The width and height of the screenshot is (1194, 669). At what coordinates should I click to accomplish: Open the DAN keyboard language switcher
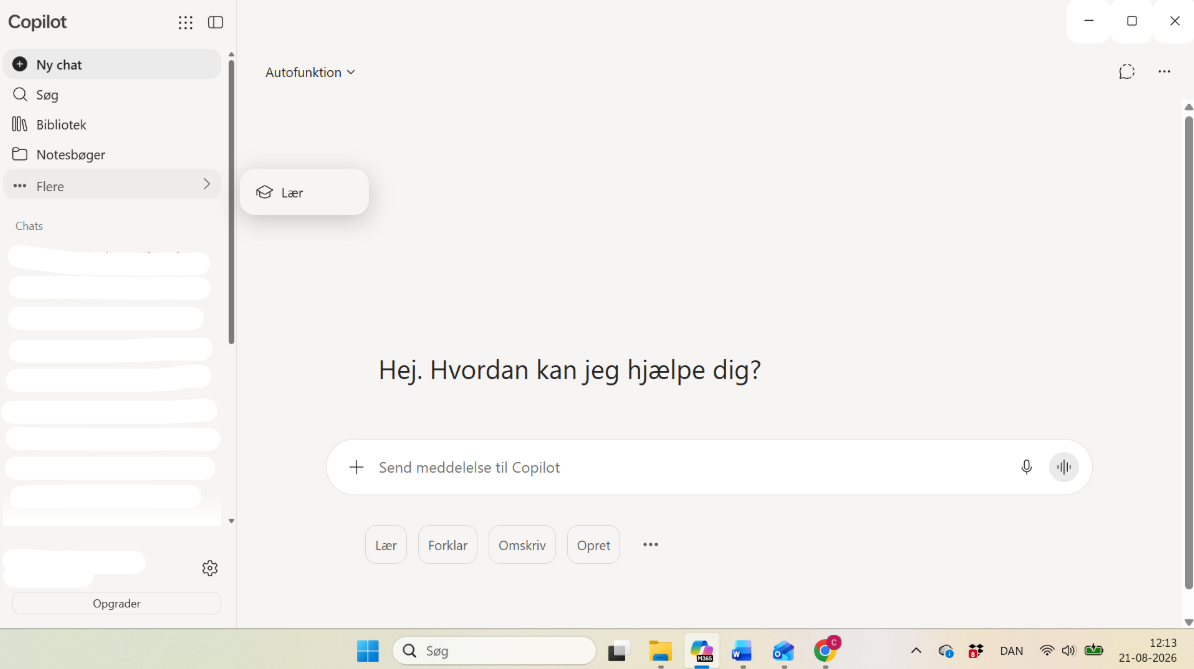coord(1011,651)
